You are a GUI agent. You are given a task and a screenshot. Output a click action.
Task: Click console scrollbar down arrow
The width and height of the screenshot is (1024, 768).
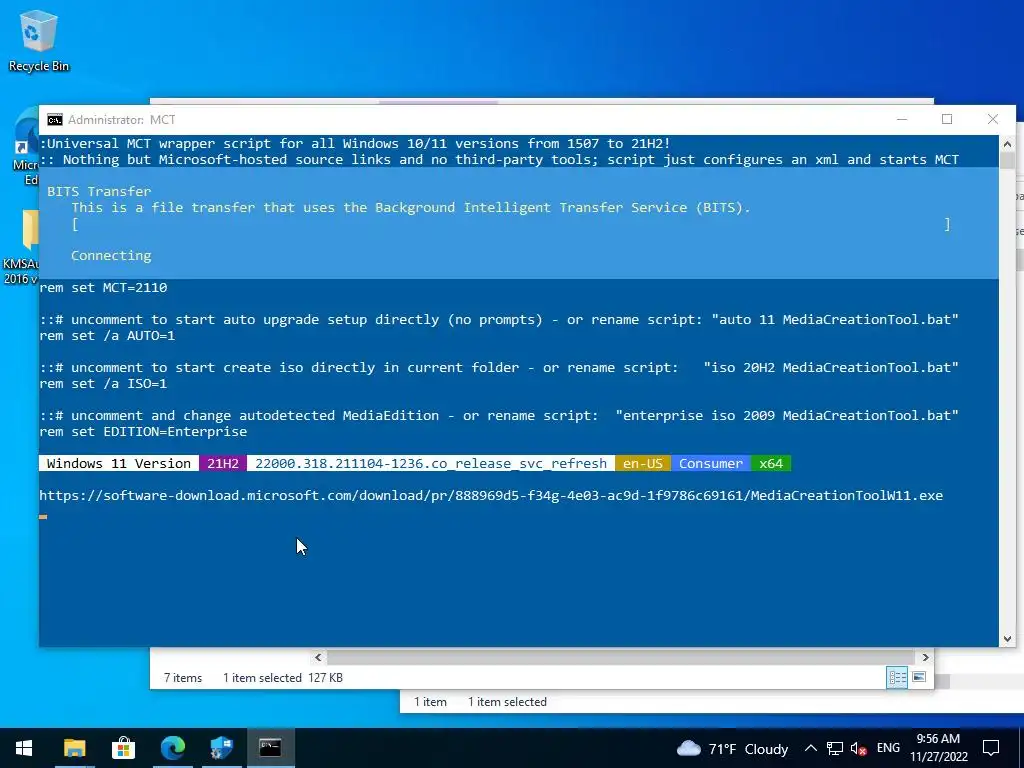(1007, 639)
